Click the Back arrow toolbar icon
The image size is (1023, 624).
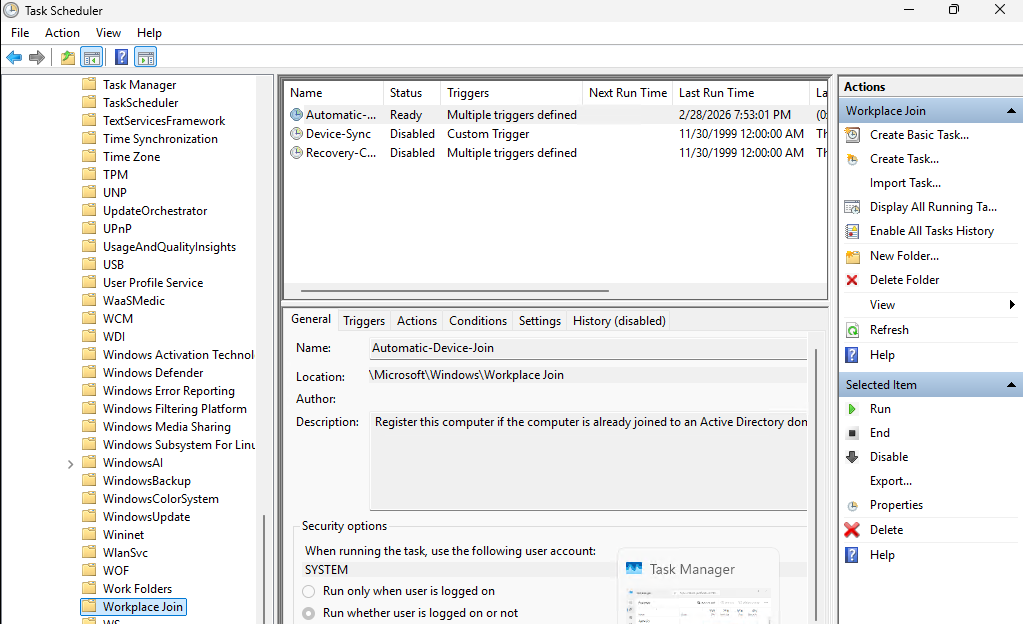tap(14, 57)
